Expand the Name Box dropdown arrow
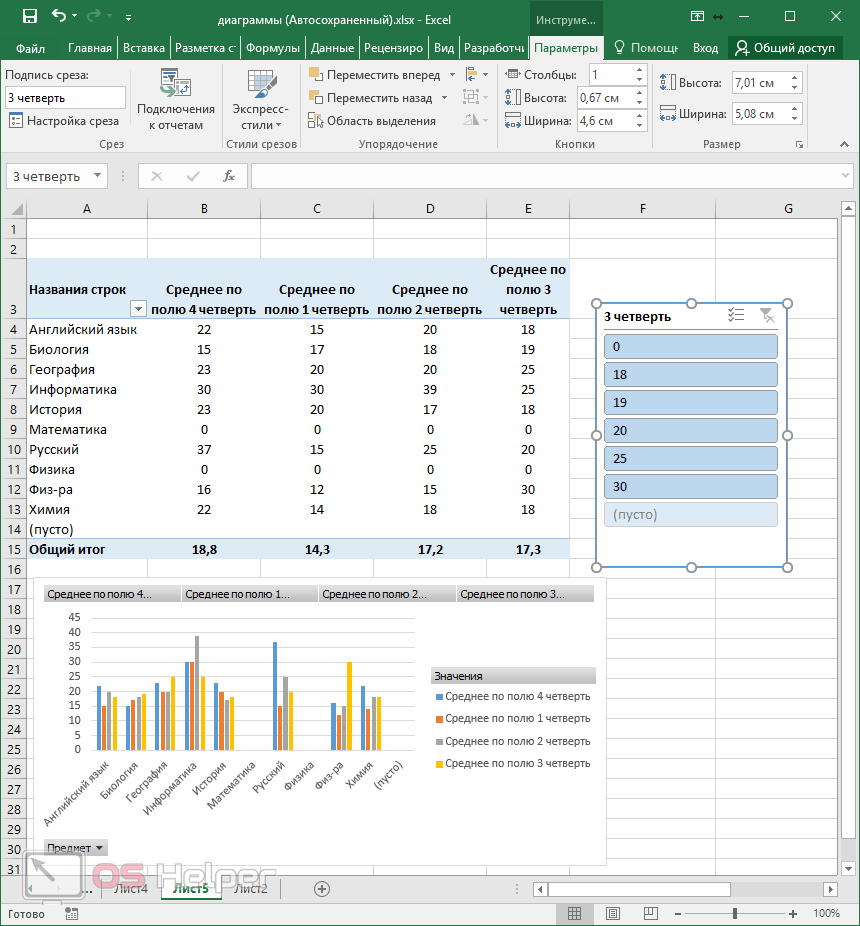Screen dimensions: 860x926 click(x=97, y=176)
